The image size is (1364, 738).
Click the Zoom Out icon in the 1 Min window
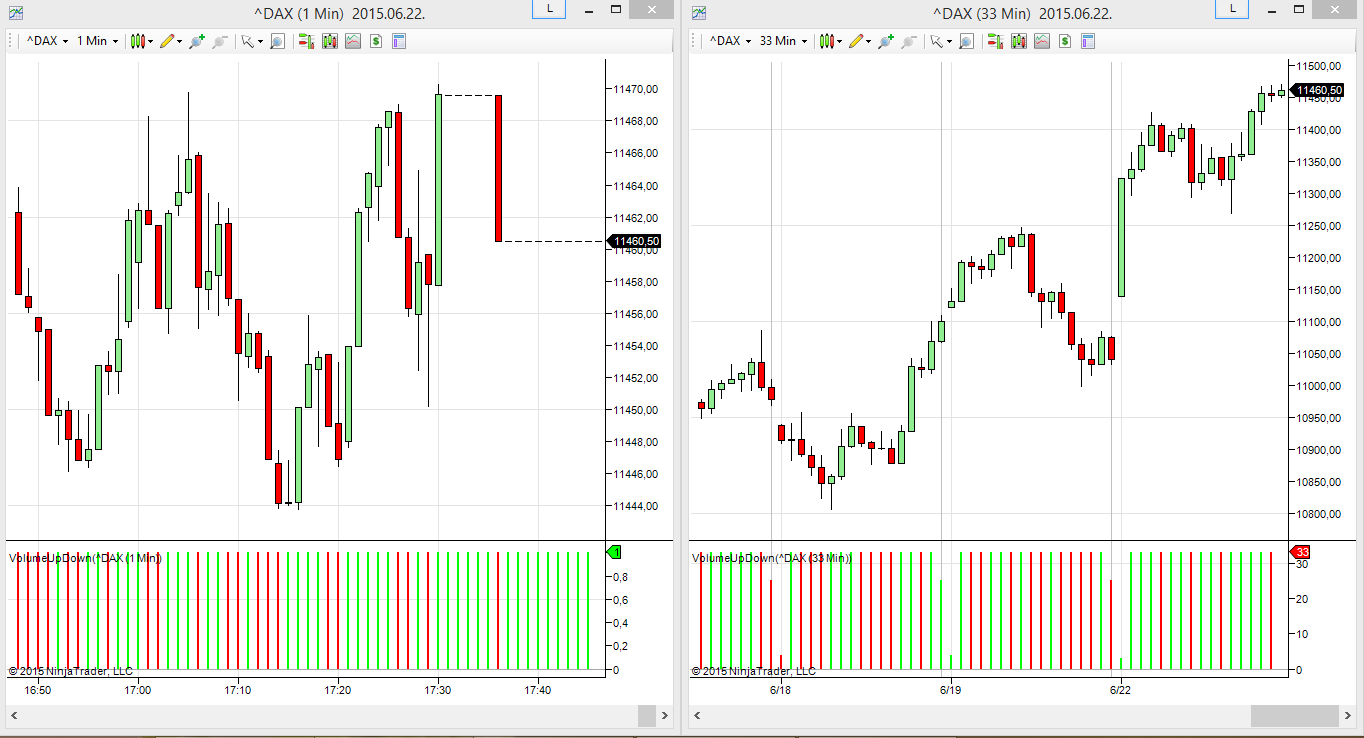click(220, 41)
